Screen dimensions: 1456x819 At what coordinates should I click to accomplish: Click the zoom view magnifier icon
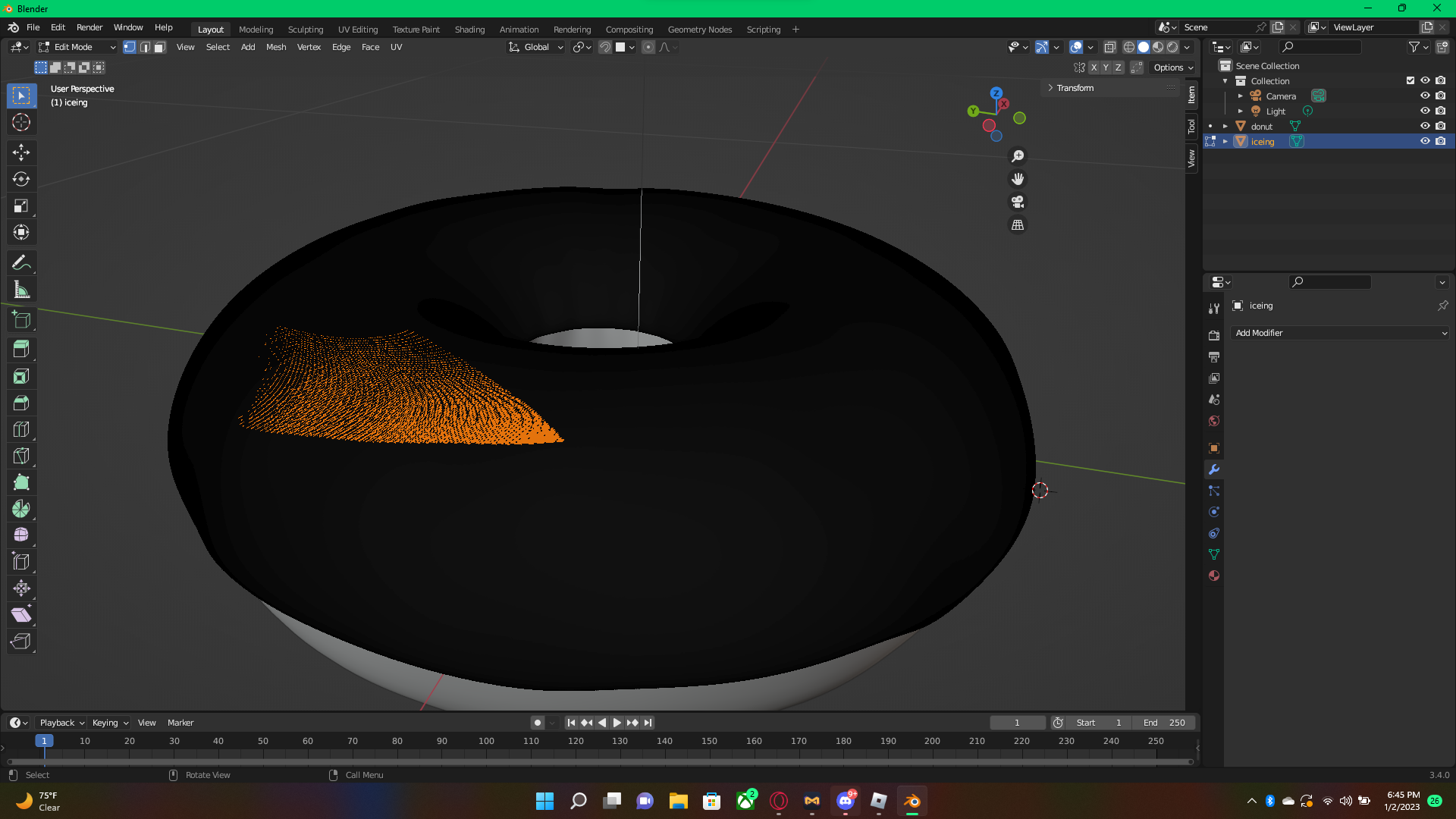(x=1018, y=156)
